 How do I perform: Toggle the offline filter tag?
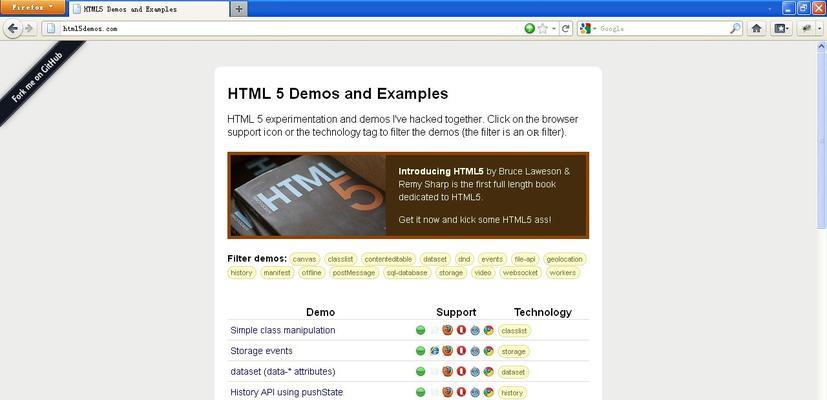[x=312, y=273]
